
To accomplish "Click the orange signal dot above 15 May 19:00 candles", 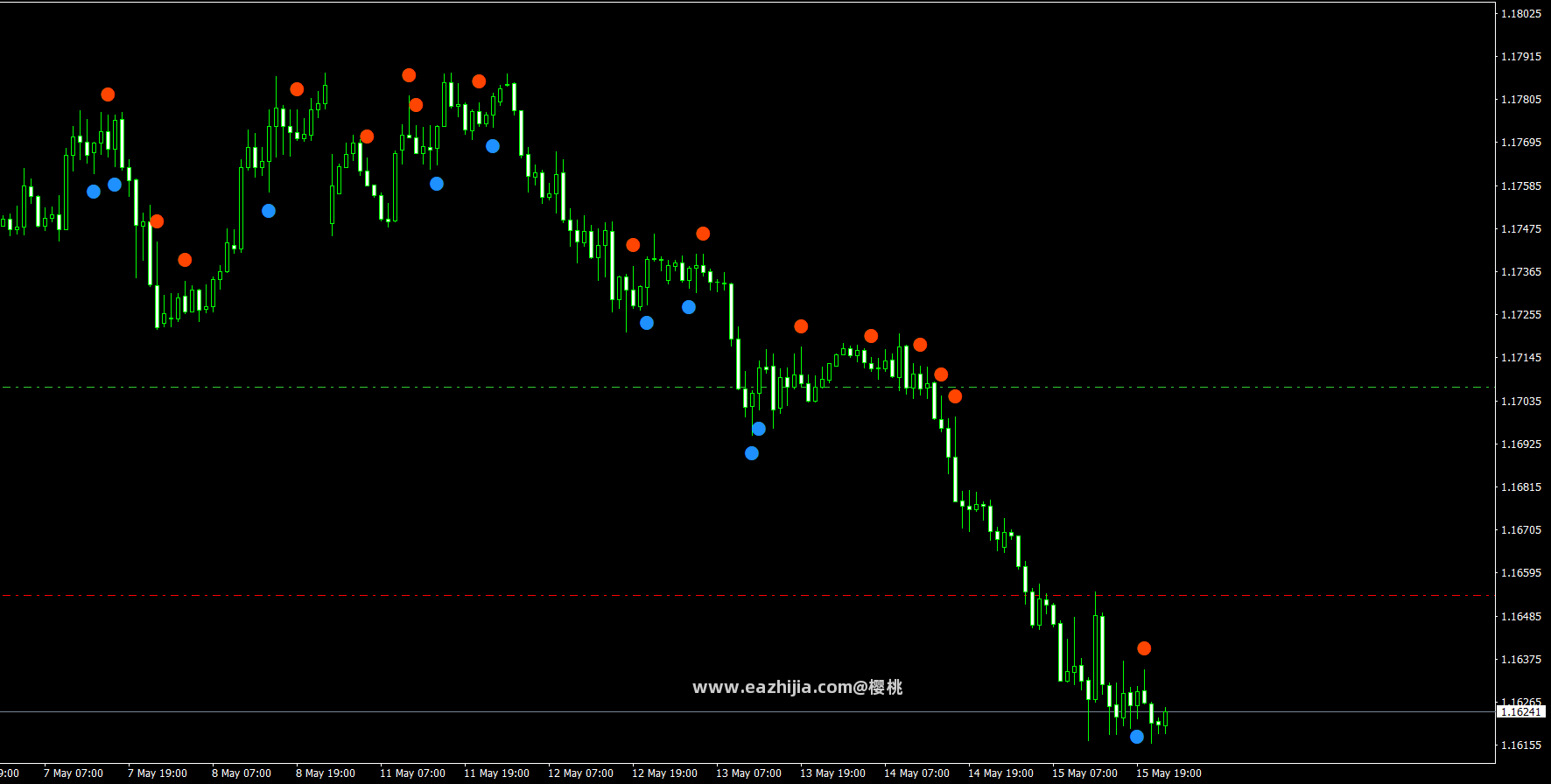I will (1144, 648).
